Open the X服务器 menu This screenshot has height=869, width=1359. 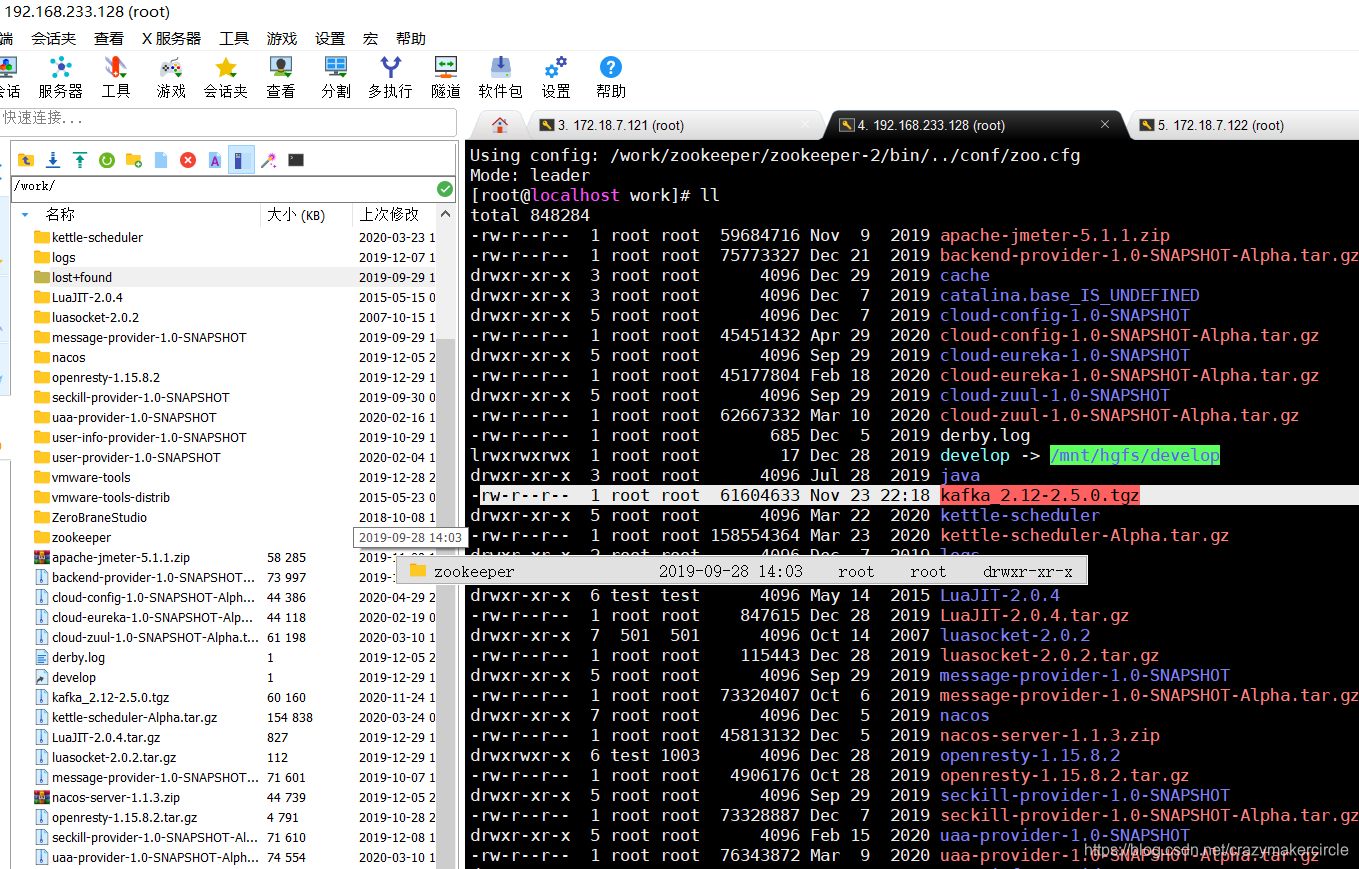(171, 38)
